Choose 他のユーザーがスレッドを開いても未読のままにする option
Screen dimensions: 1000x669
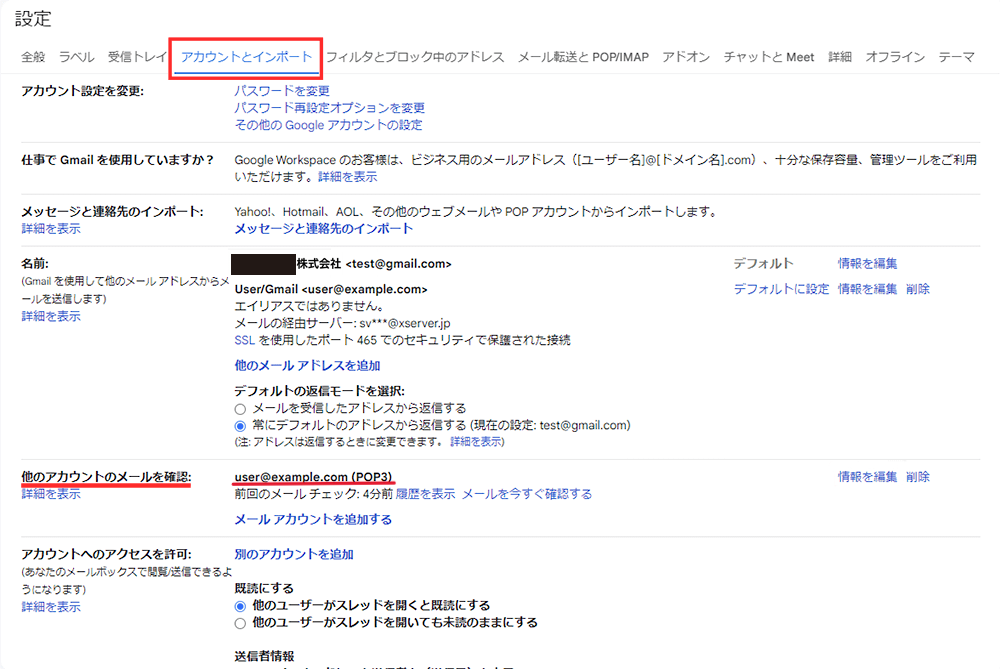tap(240, 623)
